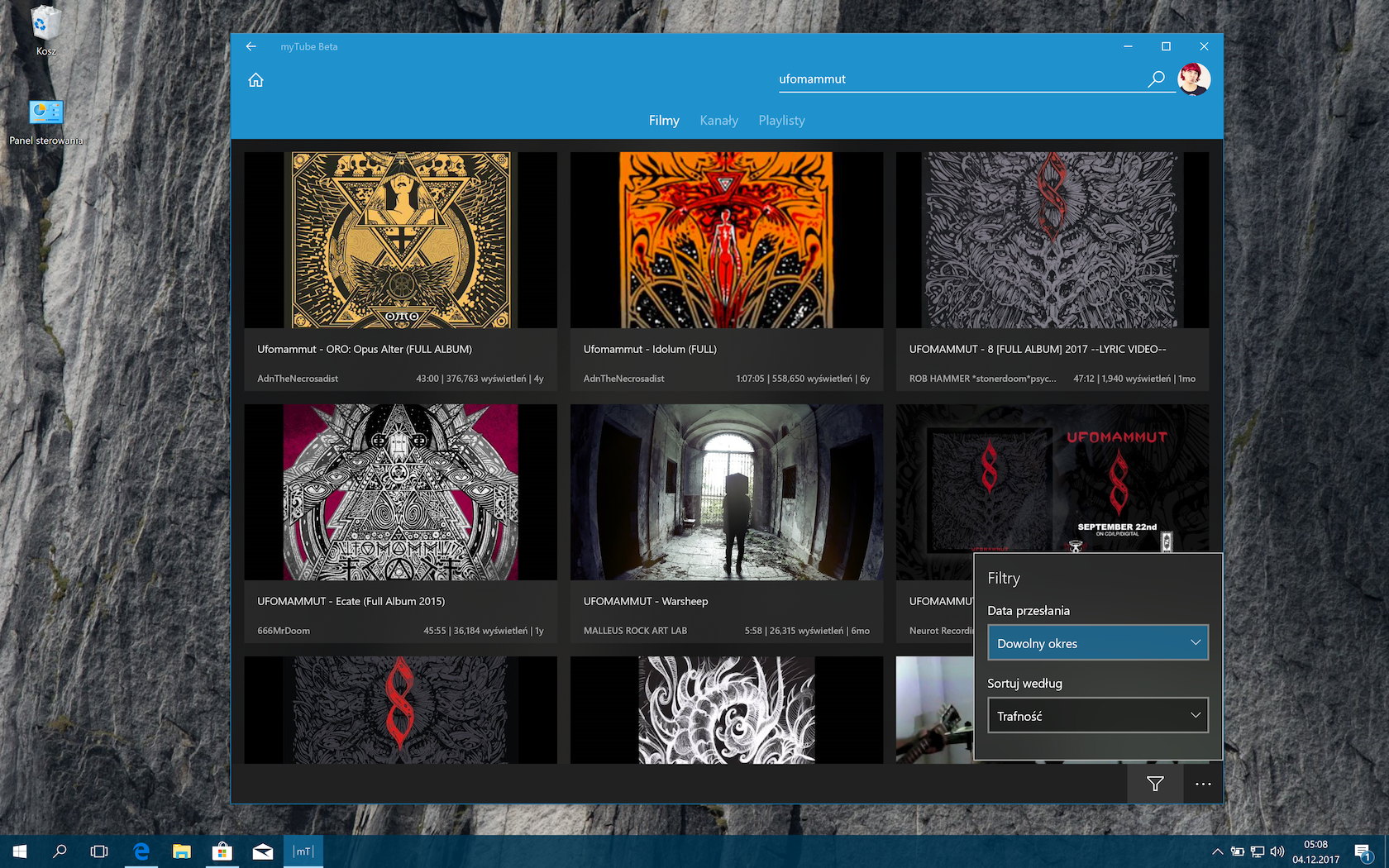Viewport: 1389px width, 868px height.
Task: Click the filter funnel icon
Action: (1155, 784)
